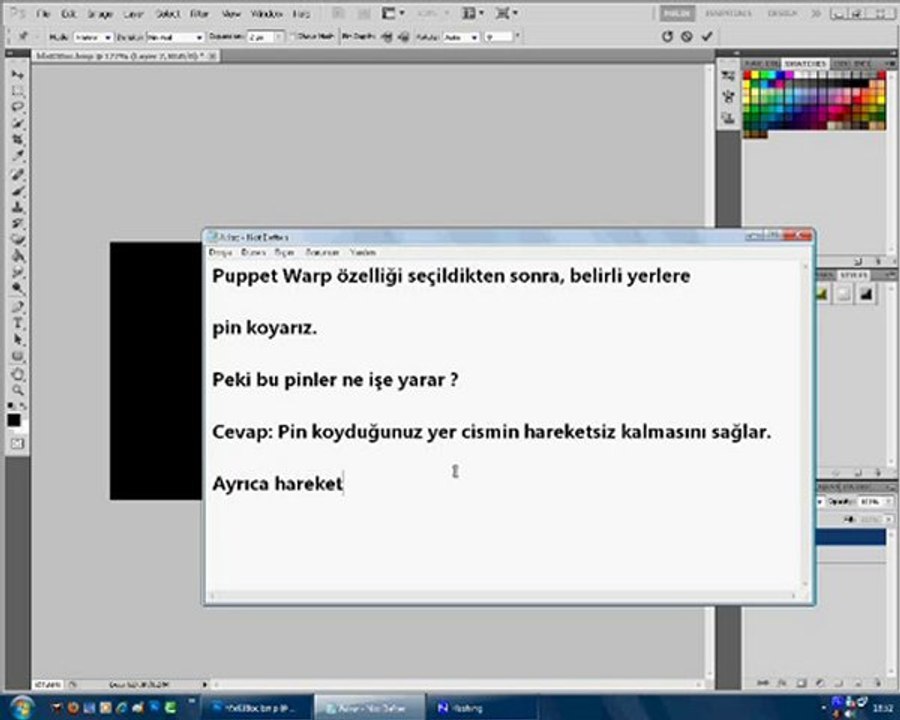Select the Gradient tool
Viewport: 900px width, 720px height.
pos(17,255)
